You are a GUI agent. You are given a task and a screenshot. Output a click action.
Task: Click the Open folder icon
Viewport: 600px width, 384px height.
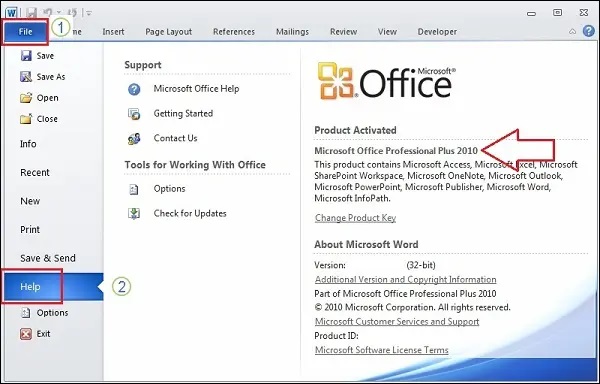tap(26, 98)
